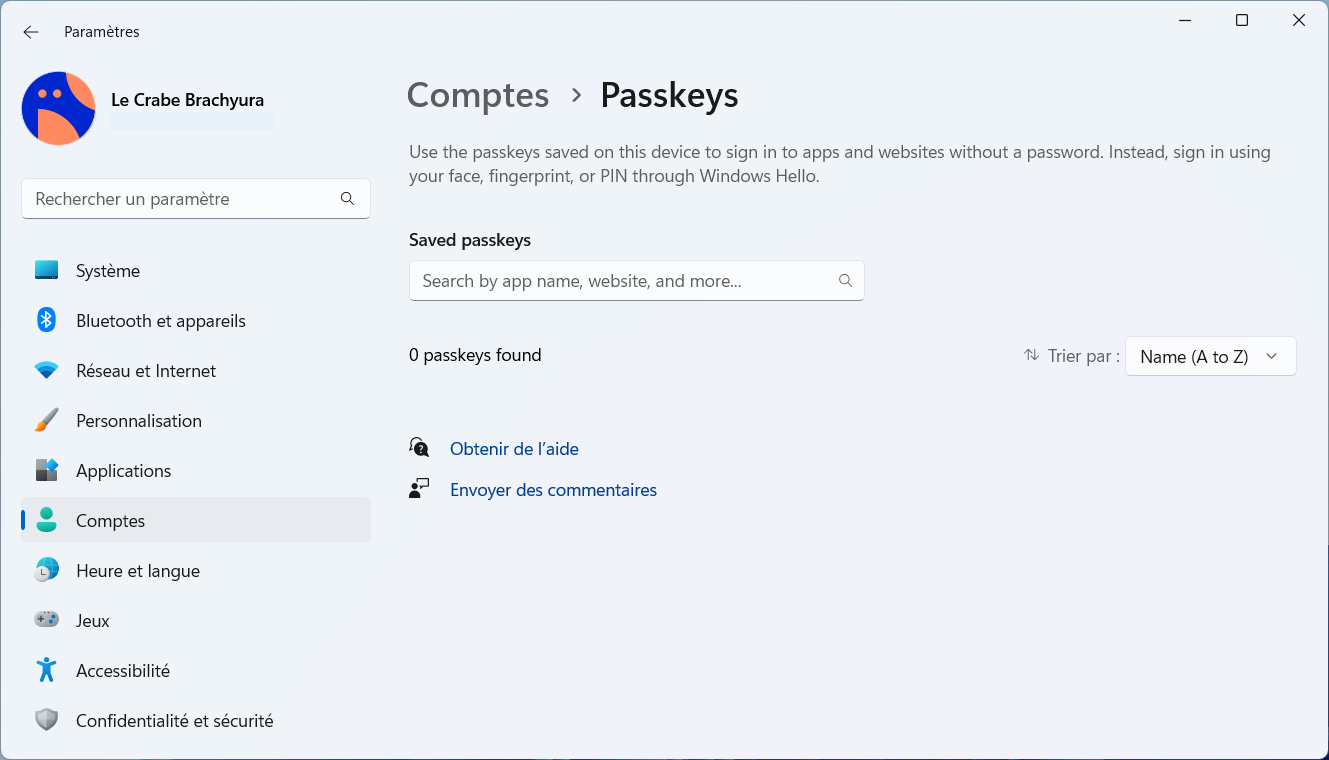Image resolution: width=1329 pixels, height=760 pixels.
Task: Click Envoyer des commentaires link
Action: [x=553, y=490]
